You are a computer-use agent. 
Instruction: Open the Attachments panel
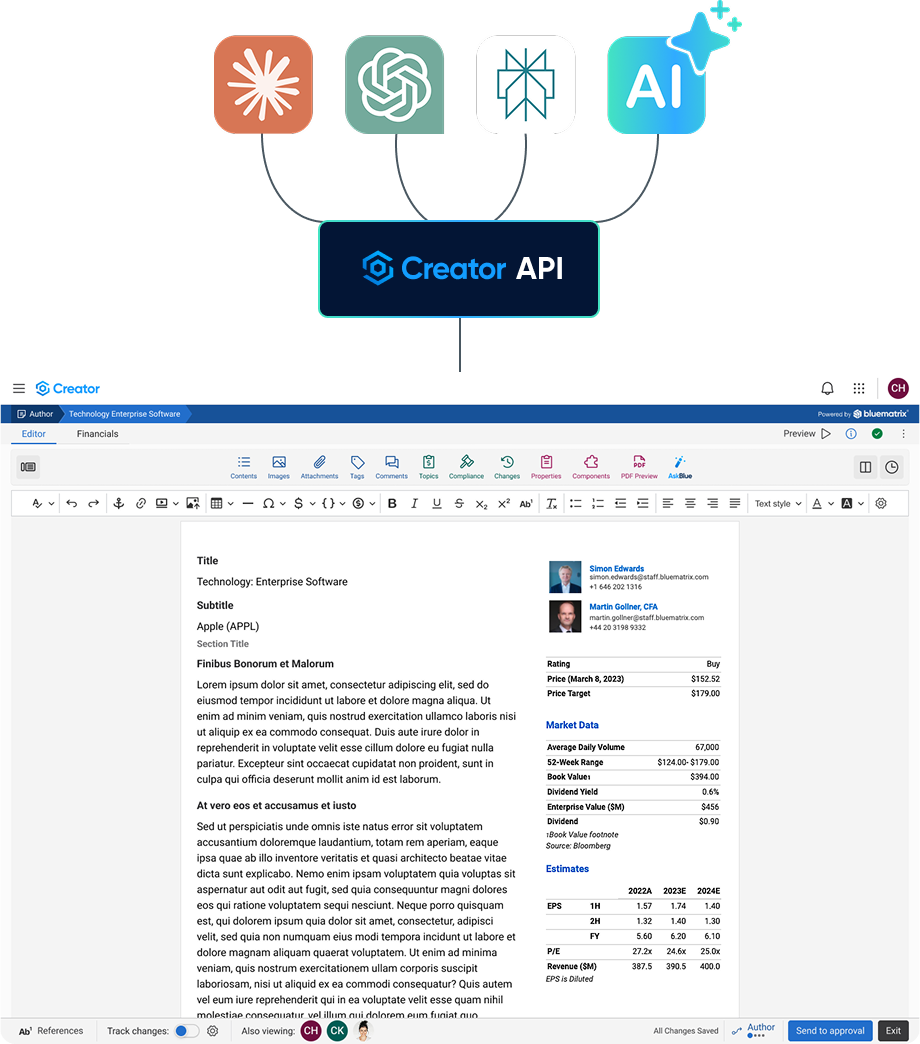(320, 467)
